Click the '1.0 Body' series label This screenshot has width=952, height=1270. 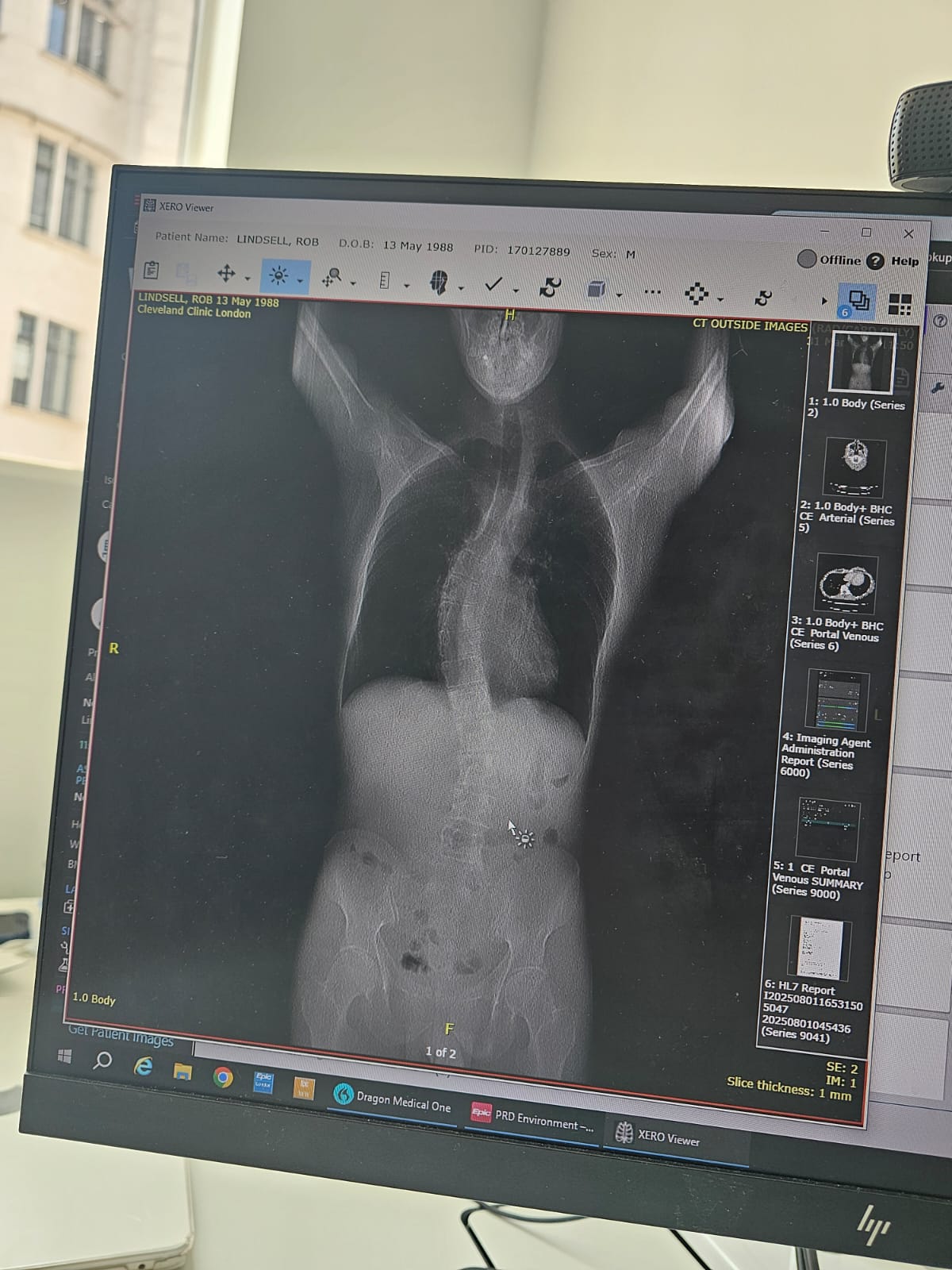94,999
